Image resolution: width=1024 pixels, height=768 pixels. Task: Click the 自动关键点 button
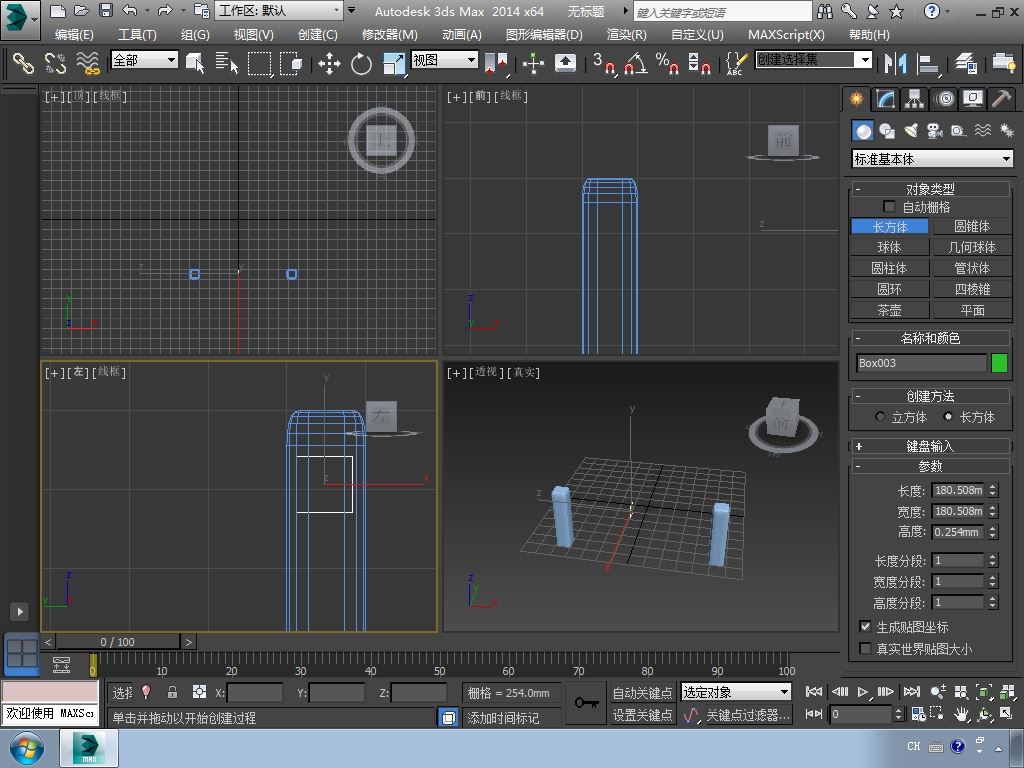[x=642, y=693]
